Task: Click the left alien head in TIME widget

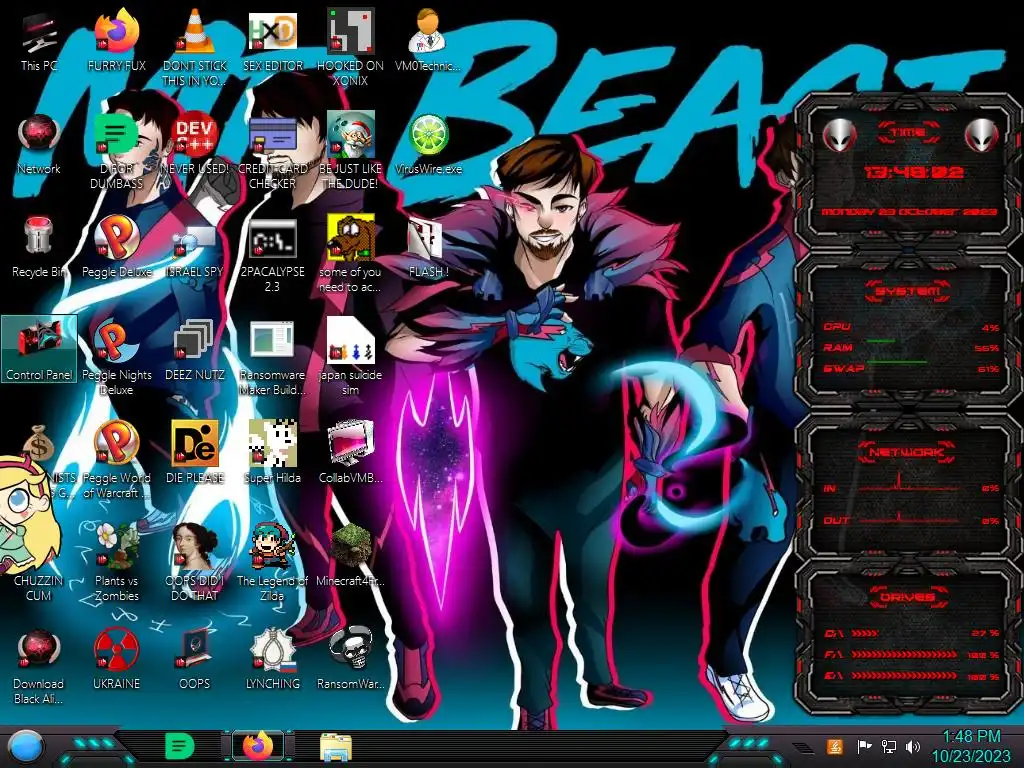Action: tap(839, 135)
